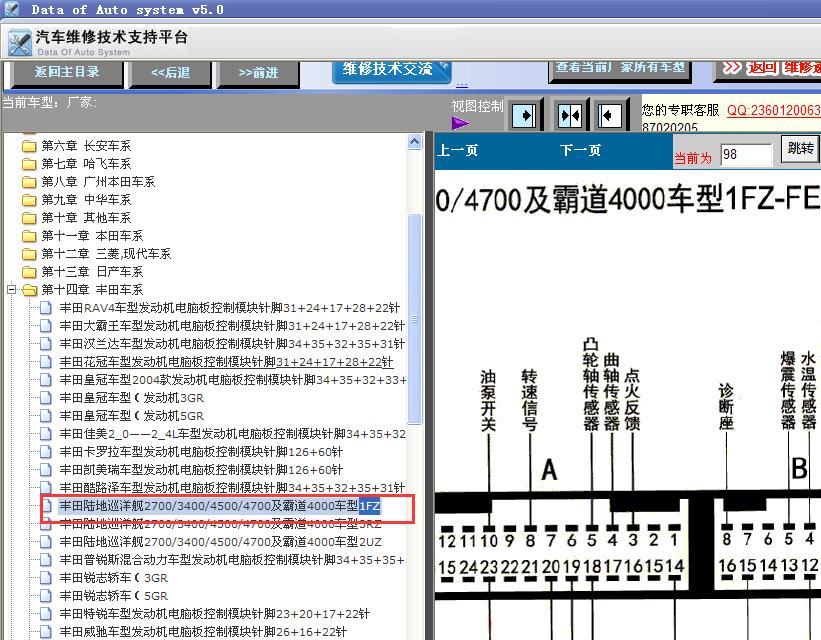Open the 第十二章 三菱,现代车系 folder
Screen dimensions: 821x640
pyautogui.click(x=106, y=253)
